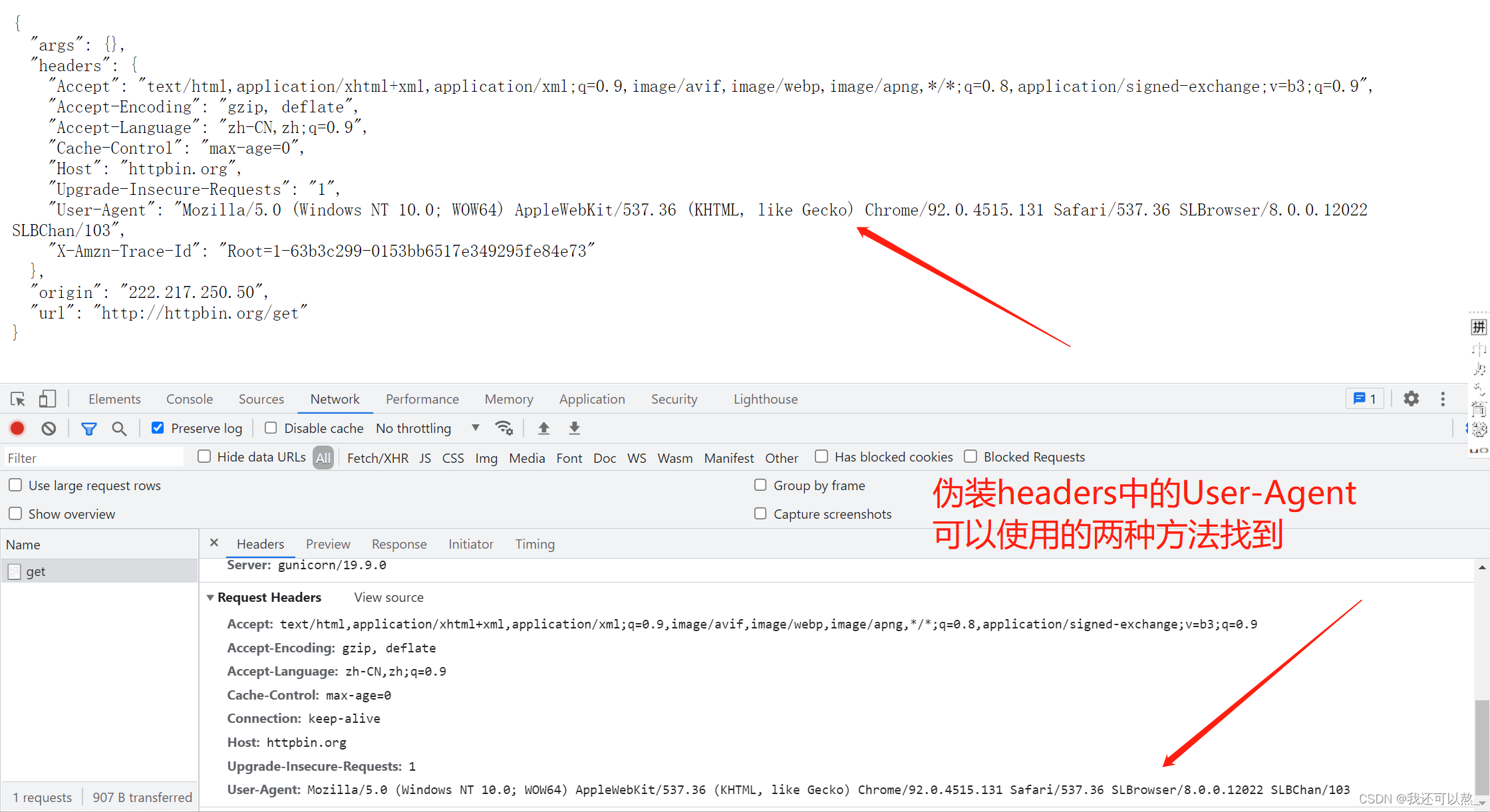This screenshot has height=812, width=1490.
Task: Activate the inspect element picker icon
Action: click(x=18, y=399)
